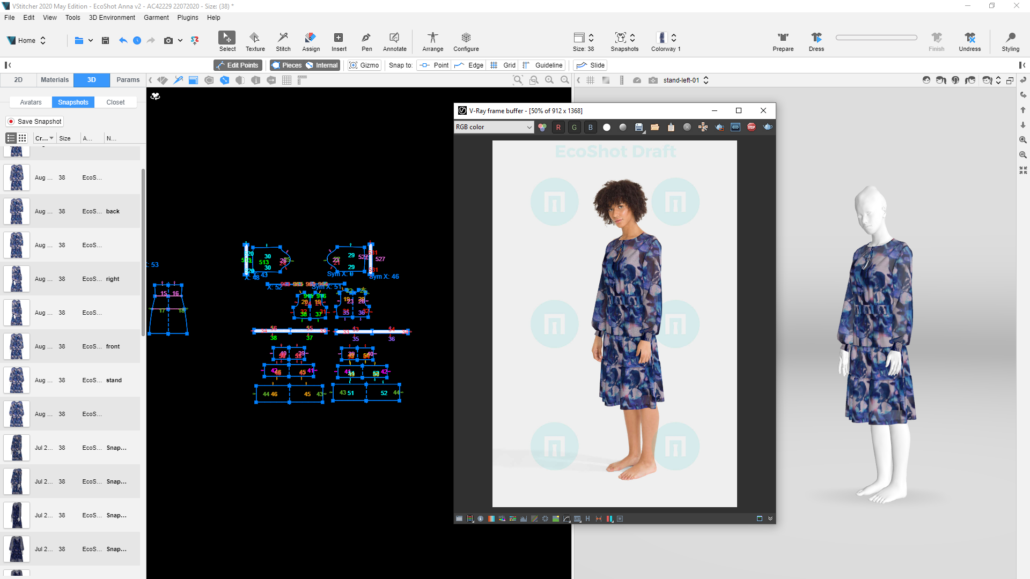
Task: Click the Arrange tool icon
Action: click(432, 40)
